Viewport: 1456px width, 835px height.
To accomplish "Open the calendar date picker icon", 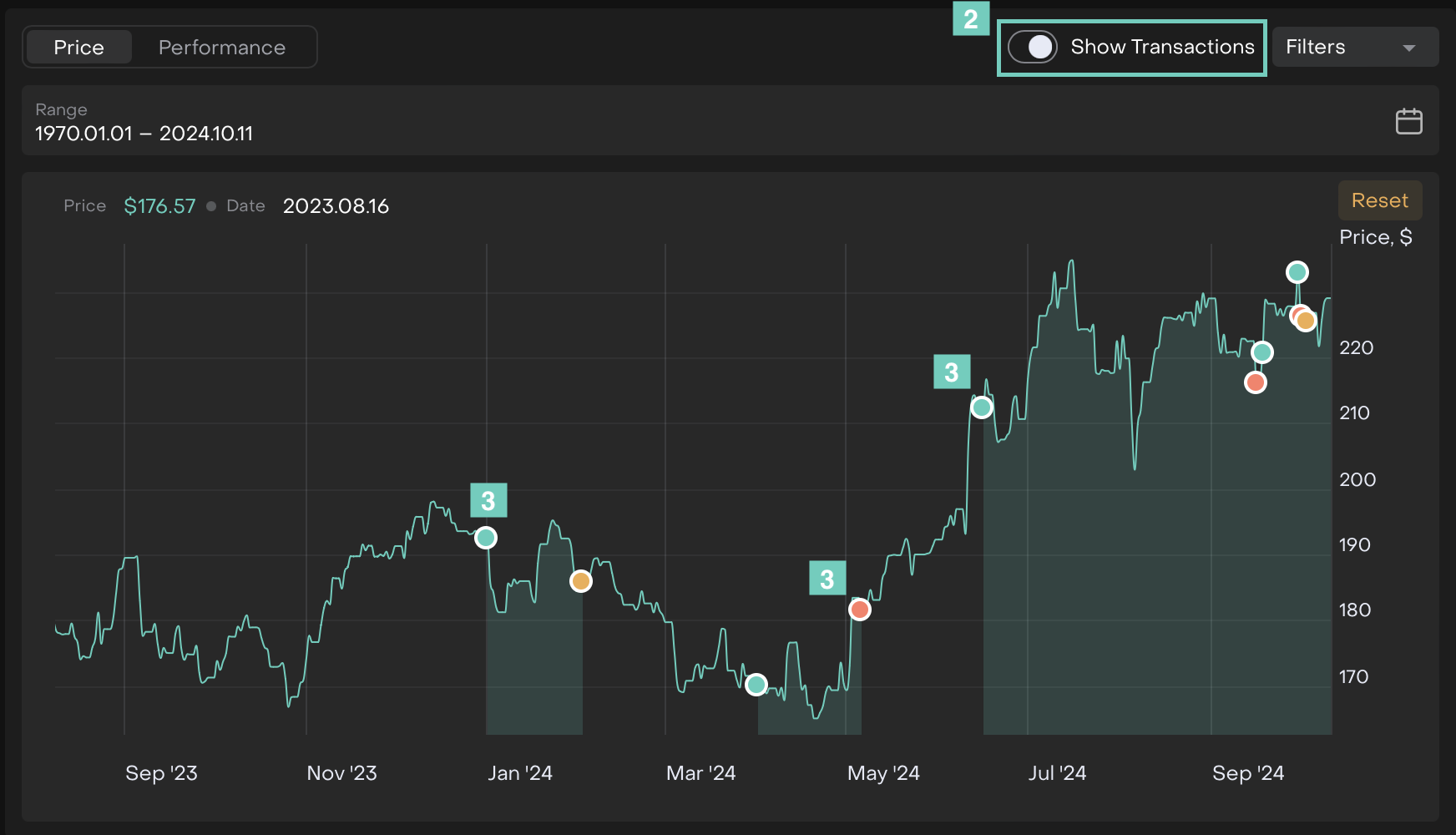I will [1408, 121].
